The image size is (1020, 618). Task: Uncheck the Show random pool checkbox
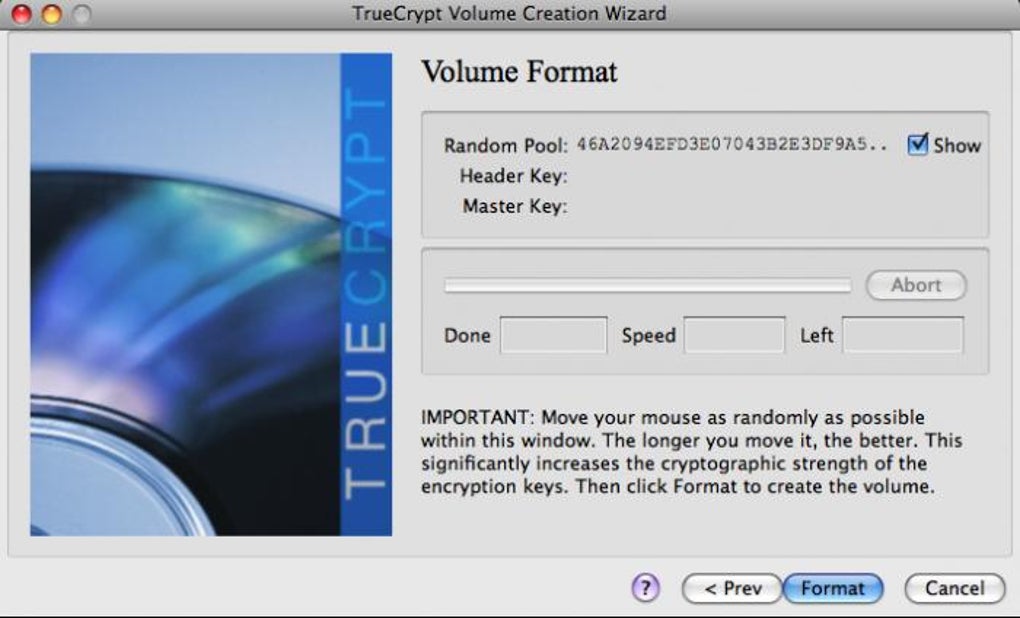(x=917, y=144)
